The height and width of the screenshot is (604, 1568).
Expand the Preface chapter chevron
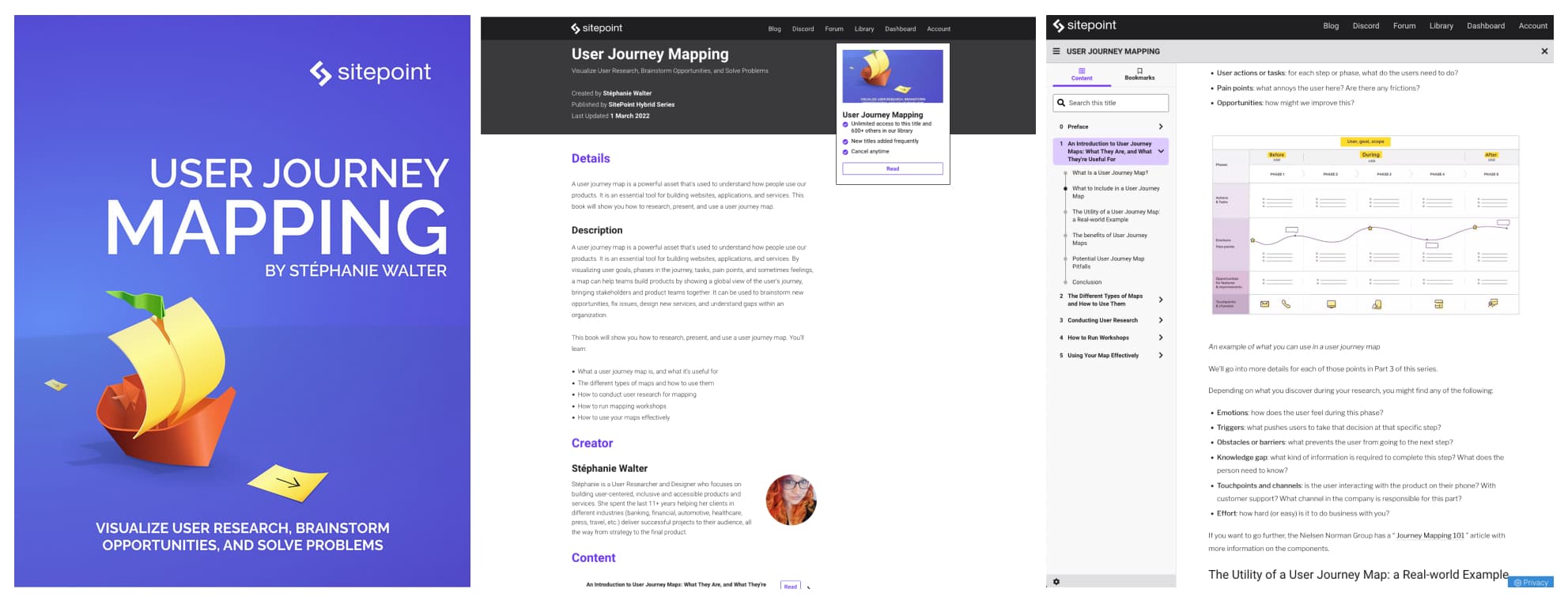click(x=1161, y=126)
